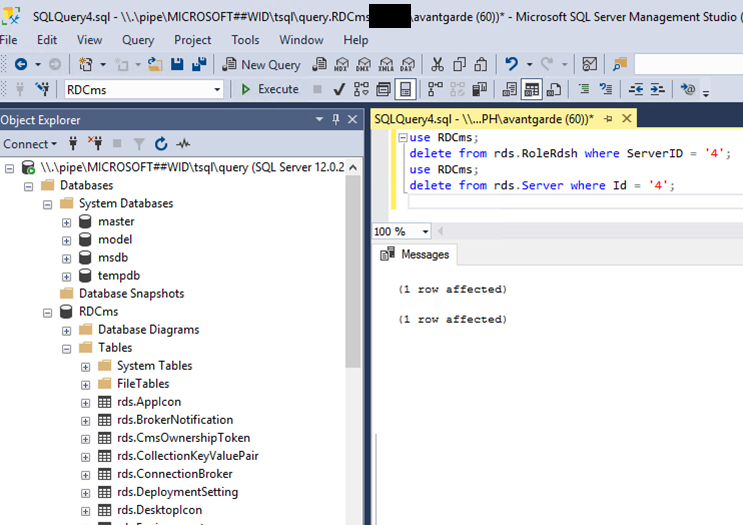
Task: Open a new DAX query
Action: click(408, 64)
